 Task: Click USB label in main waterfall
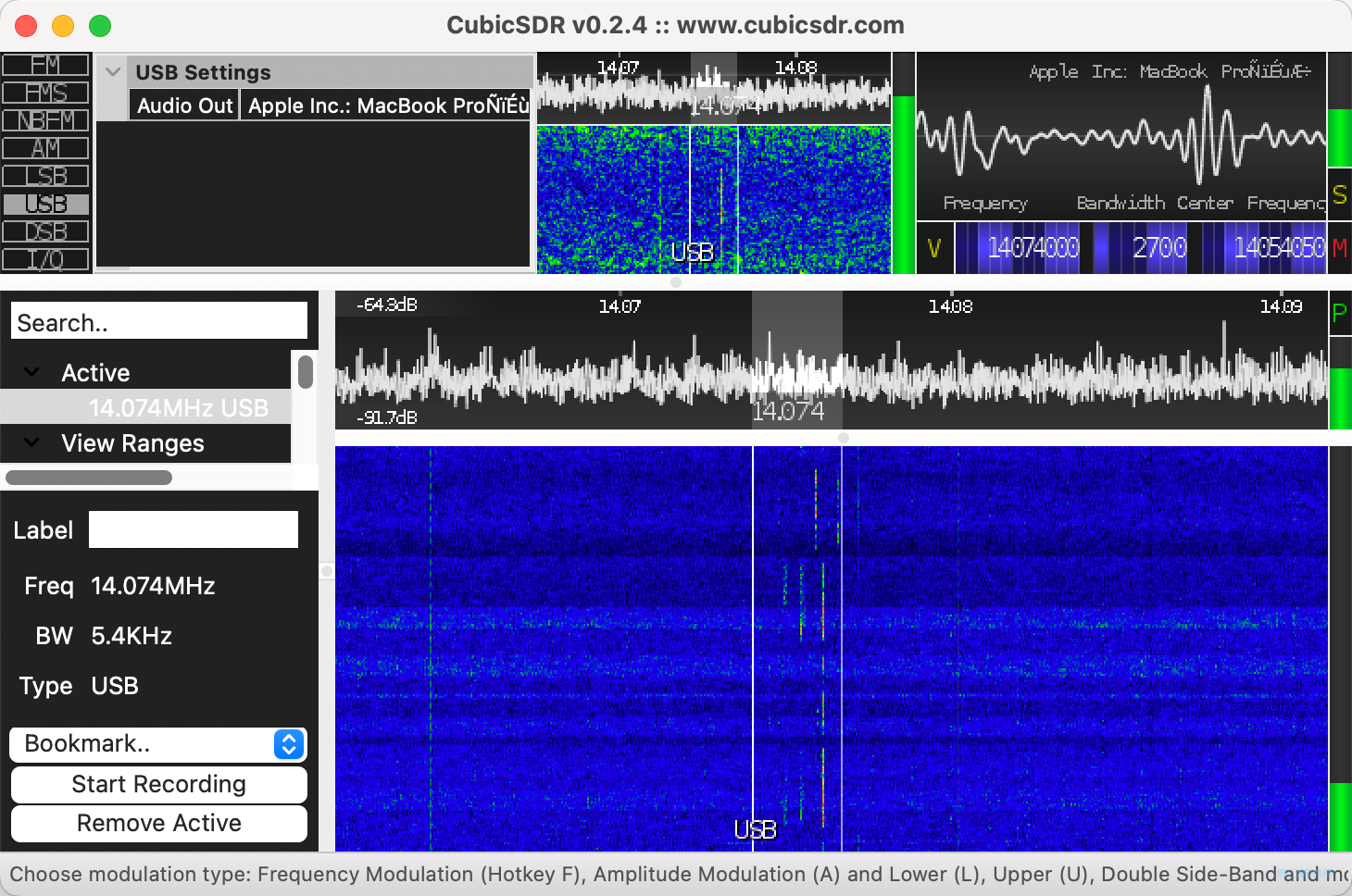[755, 829]
